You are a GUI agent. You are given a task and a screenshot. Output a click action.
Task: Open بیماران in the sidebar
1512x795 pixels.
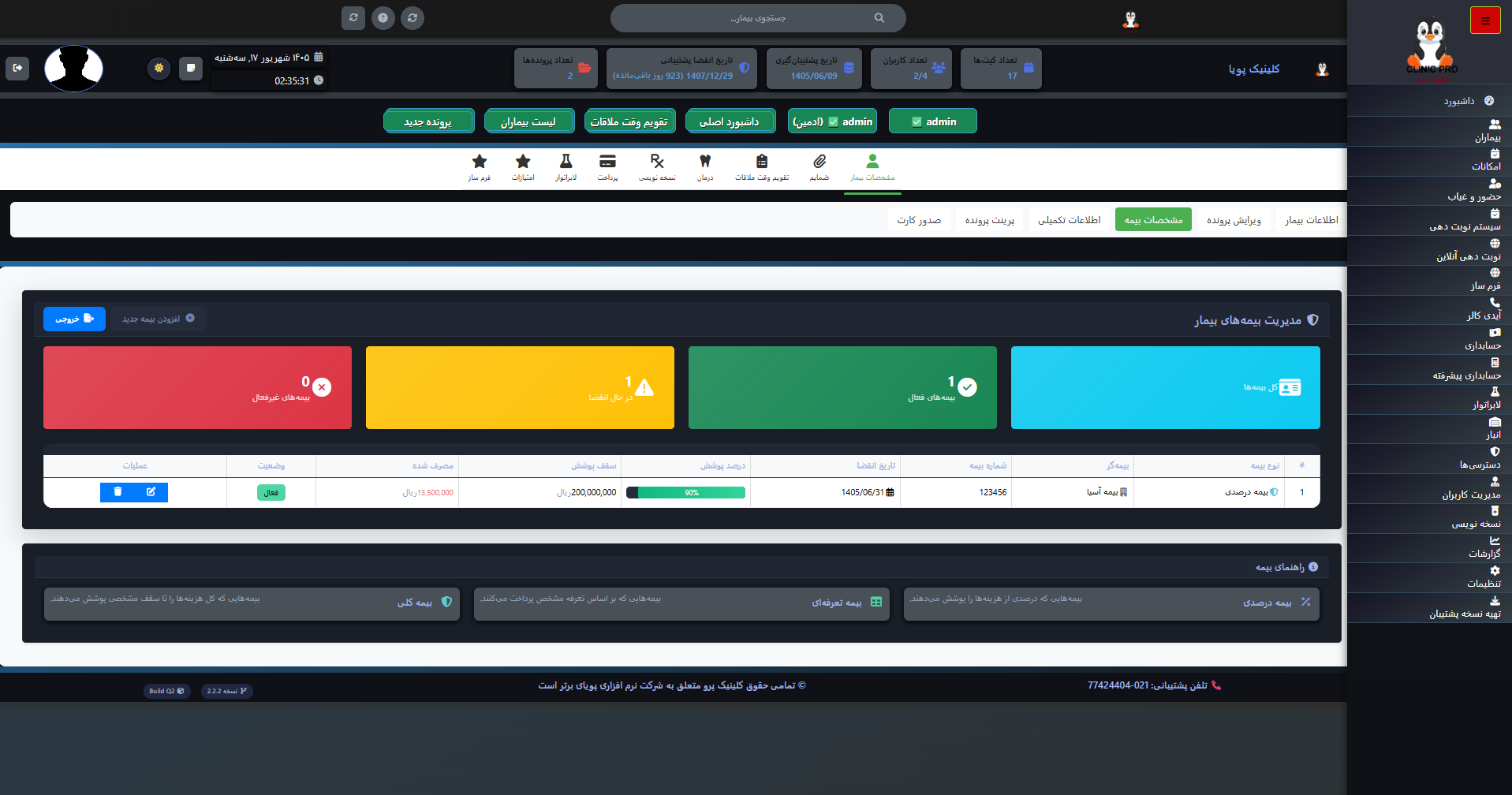point(1429,132)
